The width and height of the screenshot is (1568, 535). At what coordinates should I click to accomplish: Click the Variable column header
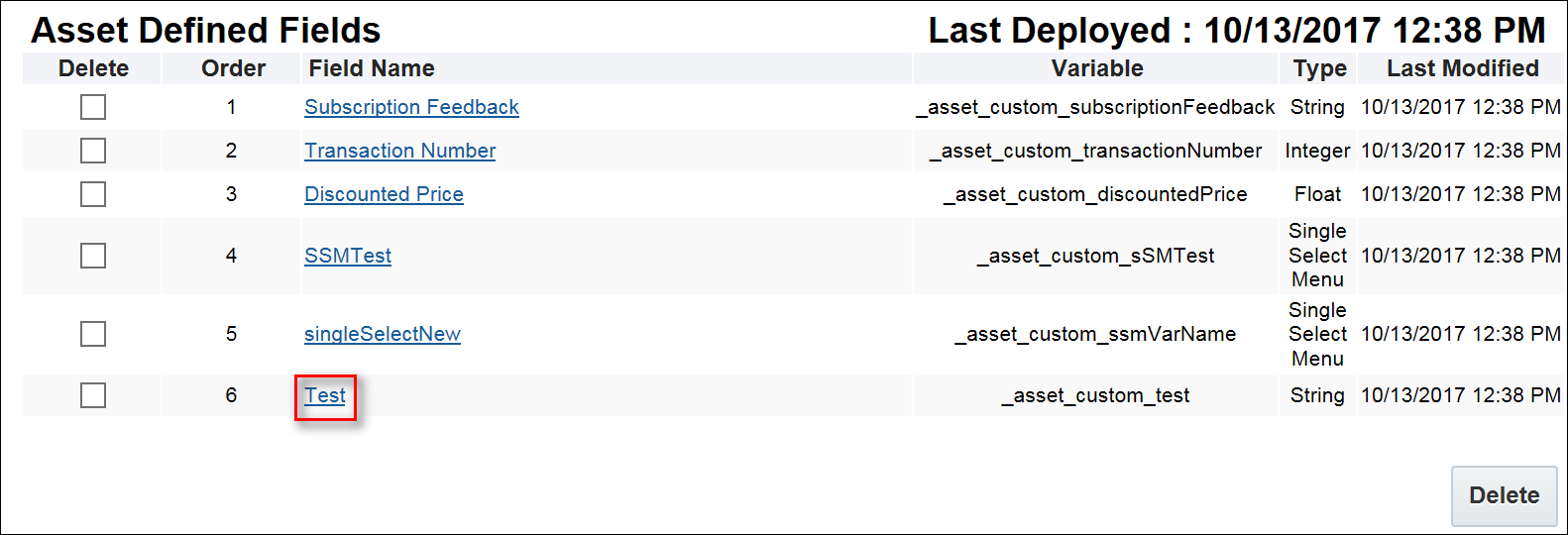1097,68
